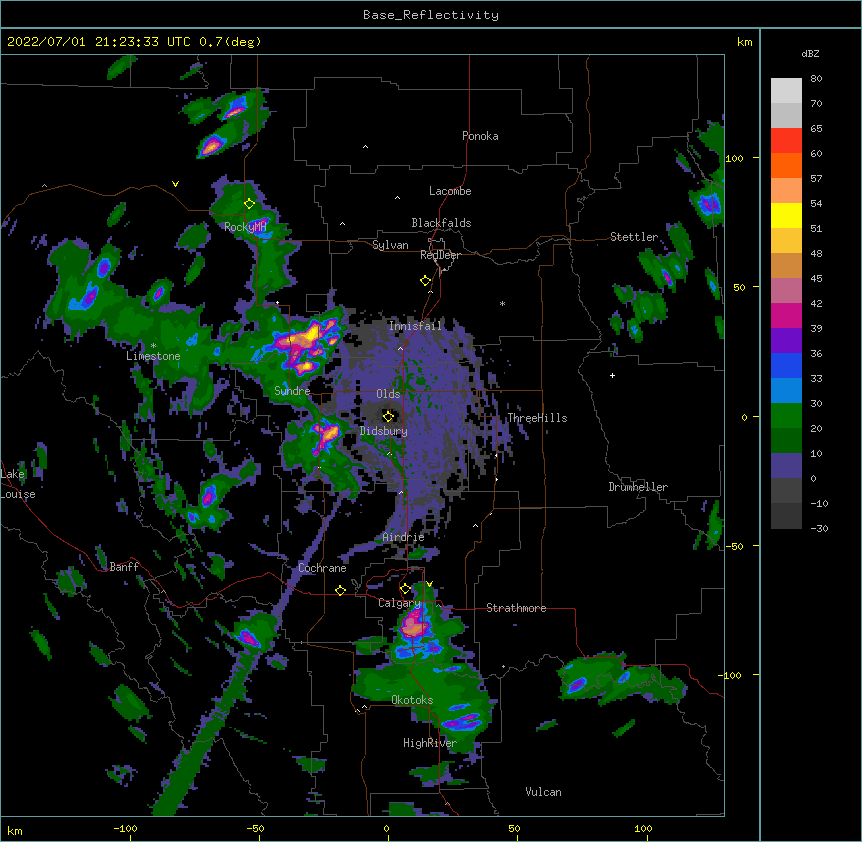
Task: Click the Lake Louise label
Action: click(x=18, y=484)
